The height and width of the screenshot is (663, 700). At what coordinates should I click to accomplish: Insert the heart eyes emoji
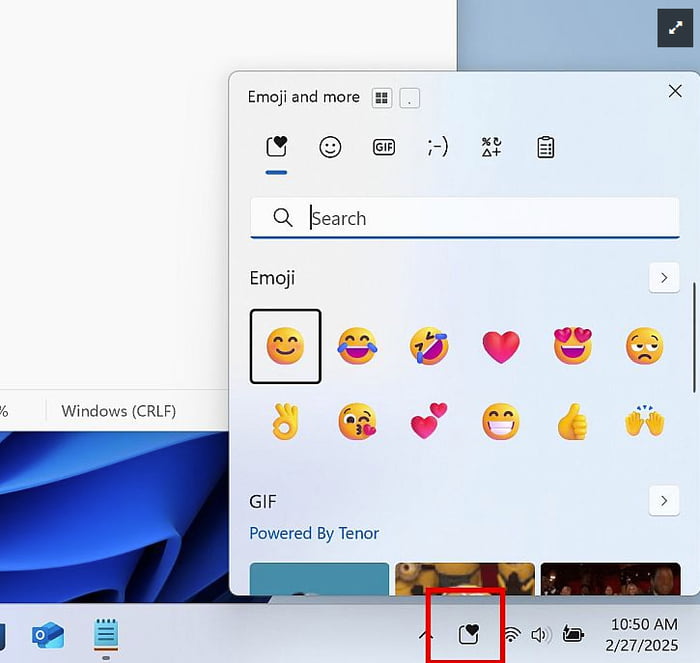point(573,346)
